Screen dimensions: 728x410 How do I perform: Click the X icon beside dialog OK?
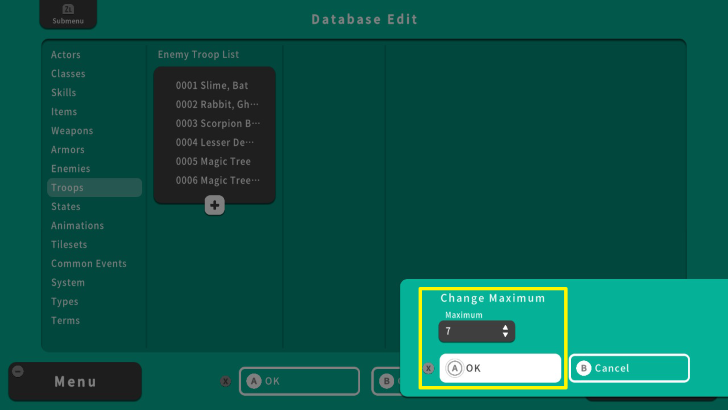(429, 368)
